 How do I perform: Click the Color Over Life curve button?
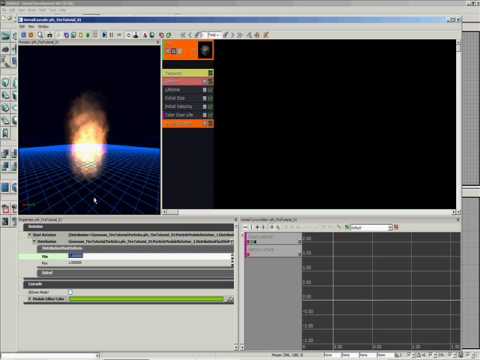pos(210,115)
